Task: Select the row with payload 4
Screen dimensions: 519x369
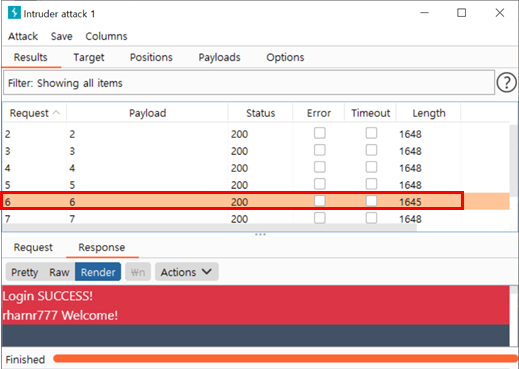Action: (x=256, y=168)
